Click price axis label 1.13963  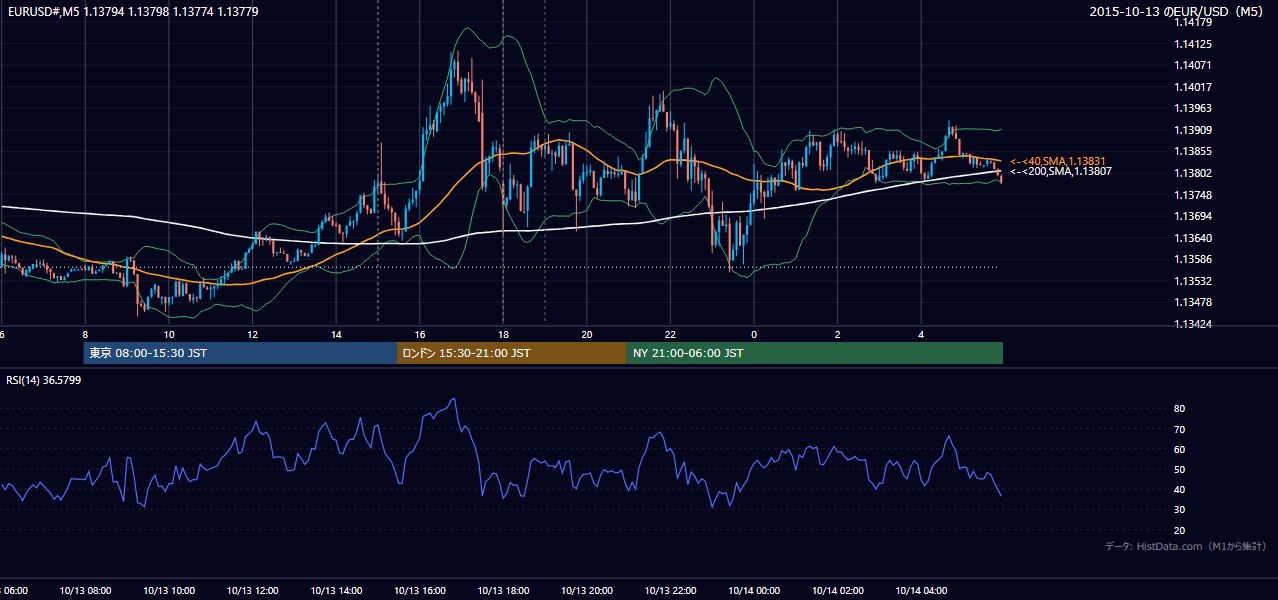coord(1193,109)
